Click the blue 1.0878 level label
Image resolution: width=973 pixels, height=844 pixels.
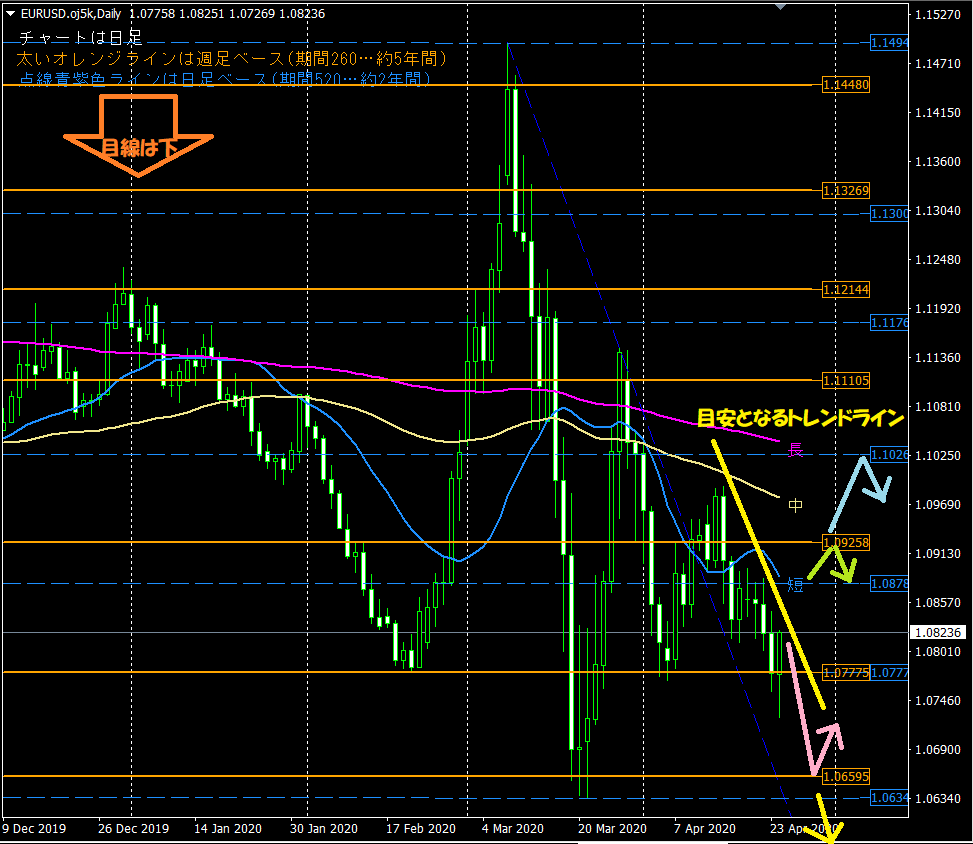pyautogui.click(x=889, y=583)
